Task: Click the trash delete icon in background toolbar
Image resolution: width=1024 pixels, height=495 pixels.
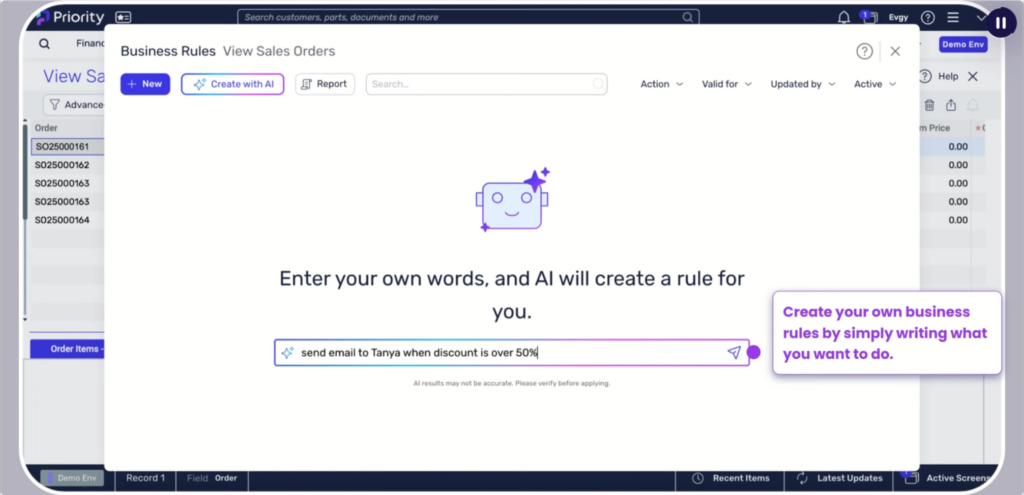Action: pyautogui.click(x=929, y=104)
